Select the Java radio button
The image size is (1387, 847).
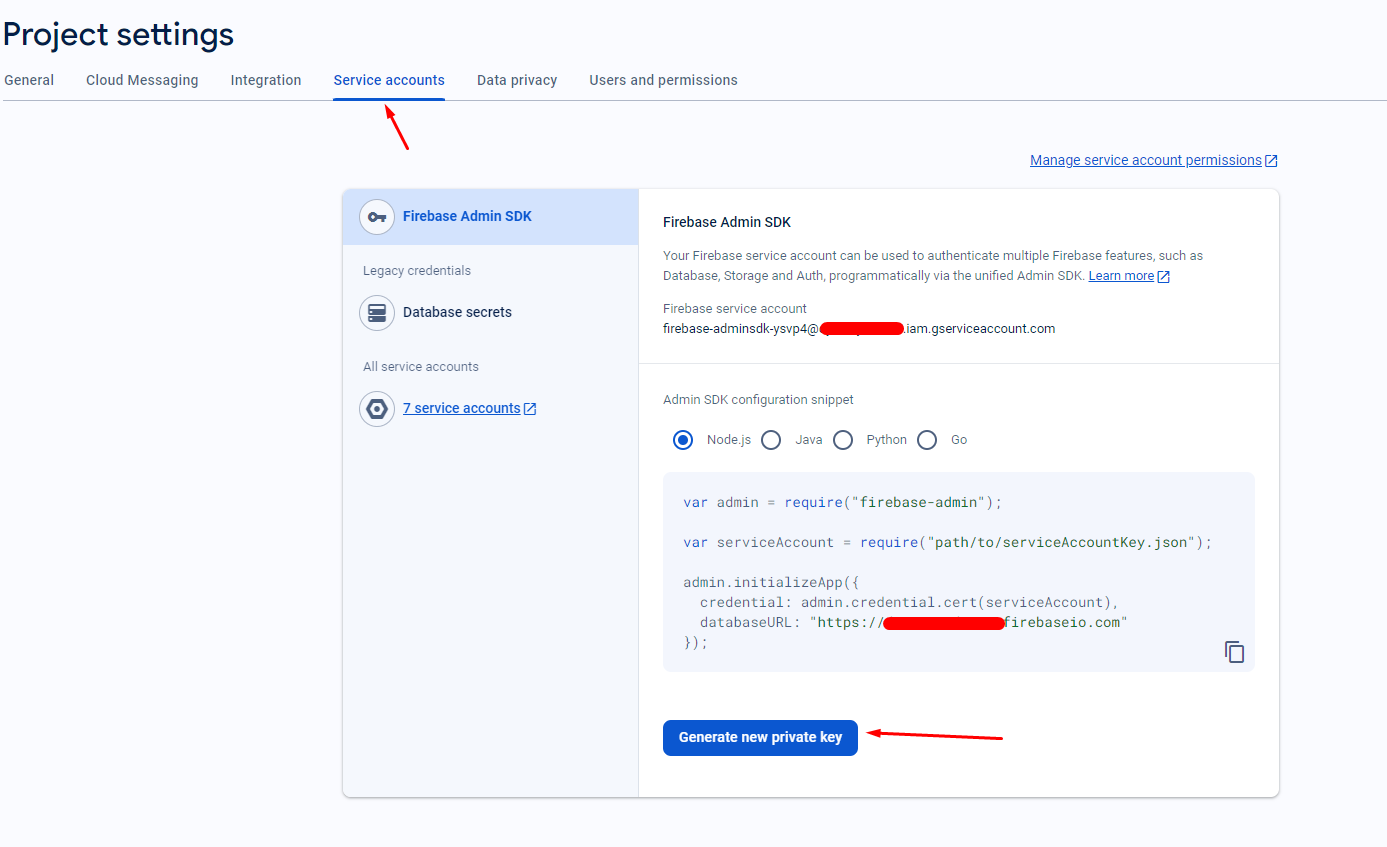click(x=771, y=440)
